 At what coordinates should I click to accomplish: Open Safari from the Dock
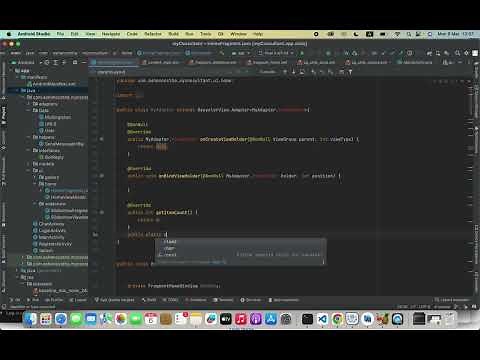[x=61, y=319]
